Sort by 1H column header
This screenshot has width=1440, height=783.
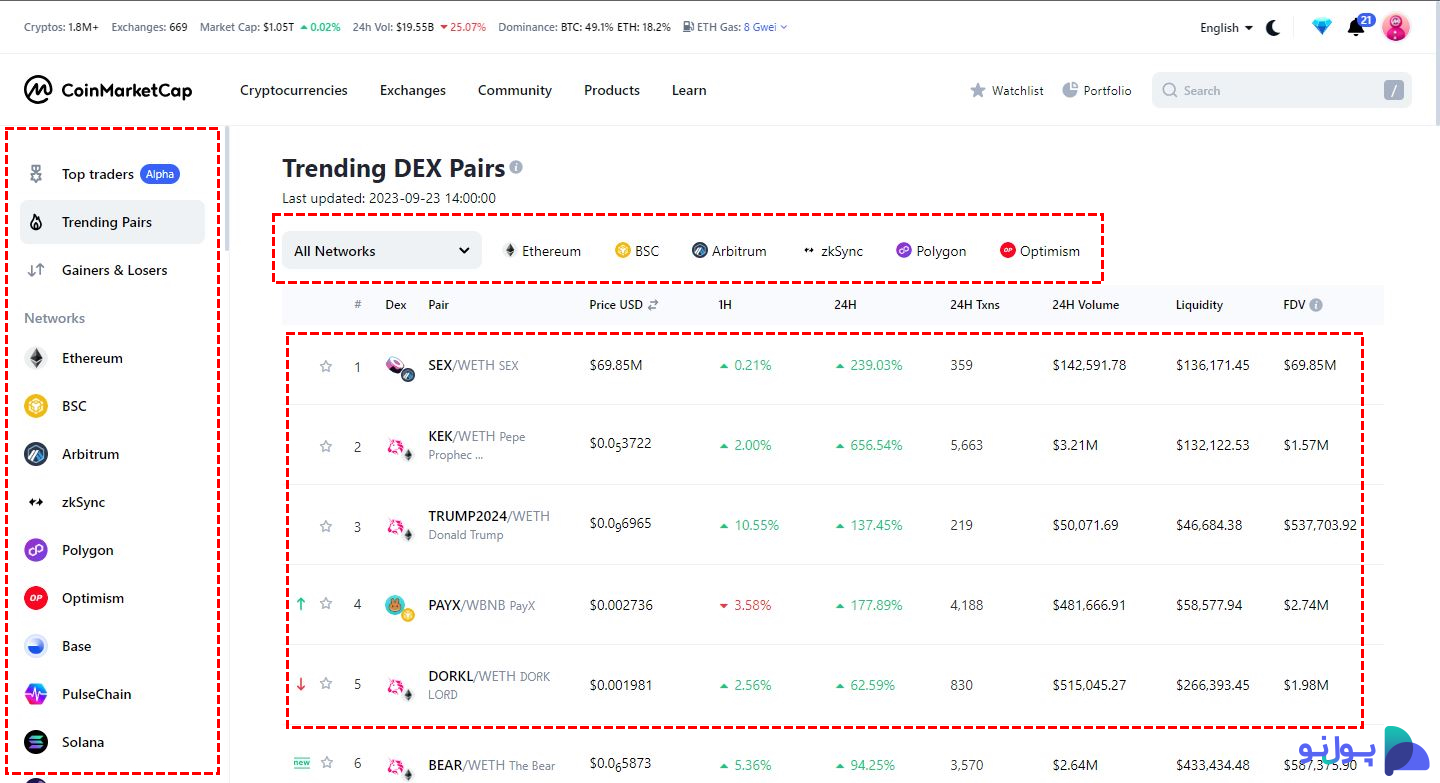pos(725,305)
